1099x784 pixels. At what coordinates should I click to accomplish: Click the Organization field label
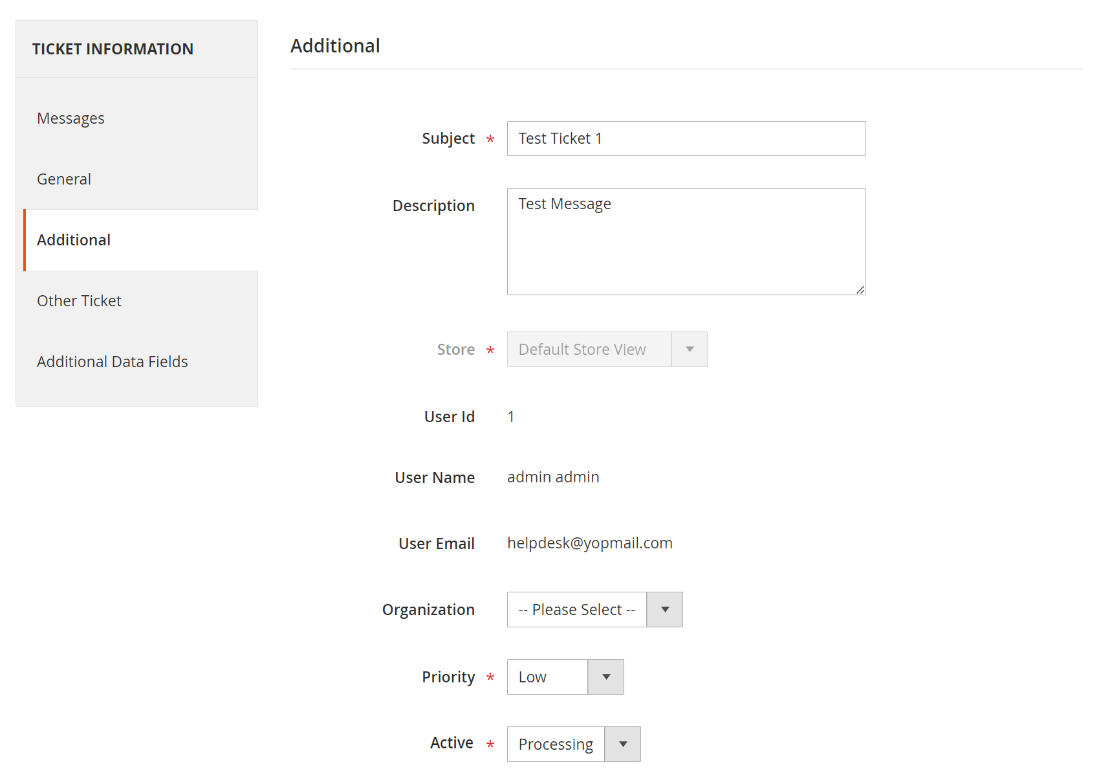click(428, 610)
